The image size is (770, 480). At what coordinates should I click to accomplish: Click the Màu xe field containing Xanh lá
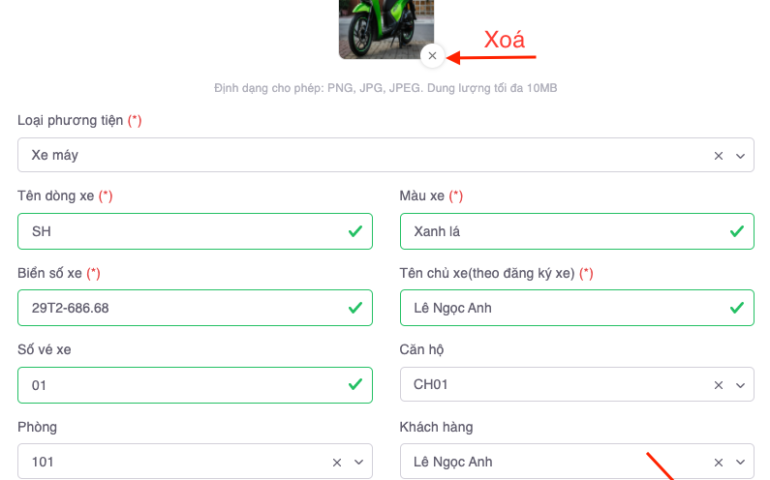(560, 231)
